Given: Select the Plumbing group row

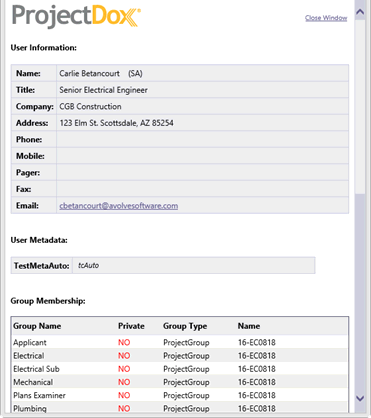Looking at the screenshot, I should click(180, 408).
